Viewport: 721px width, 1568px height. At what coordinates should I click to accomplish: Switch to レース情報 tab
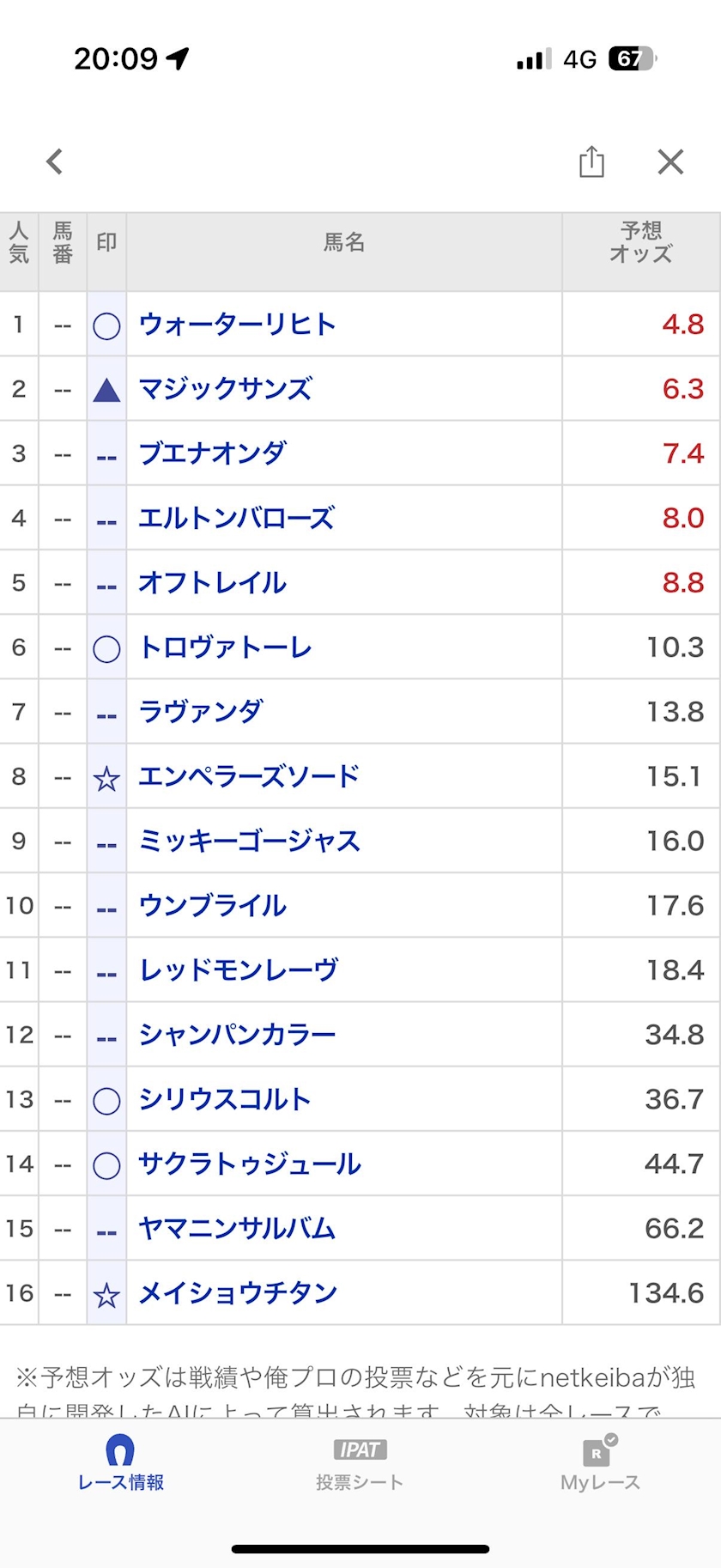click(120, 1464)
